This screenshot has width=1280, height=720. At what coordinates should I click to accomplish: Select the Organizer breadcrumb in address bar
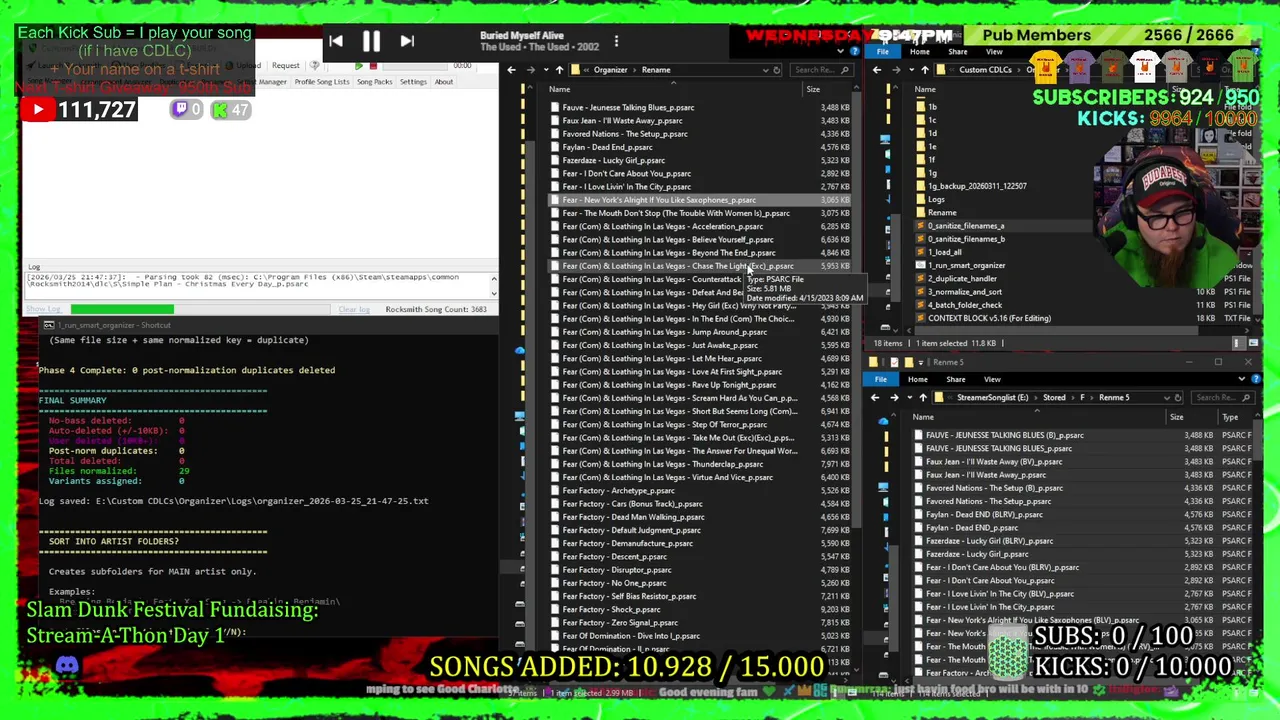pyautogui.click(x=610, y=70)
